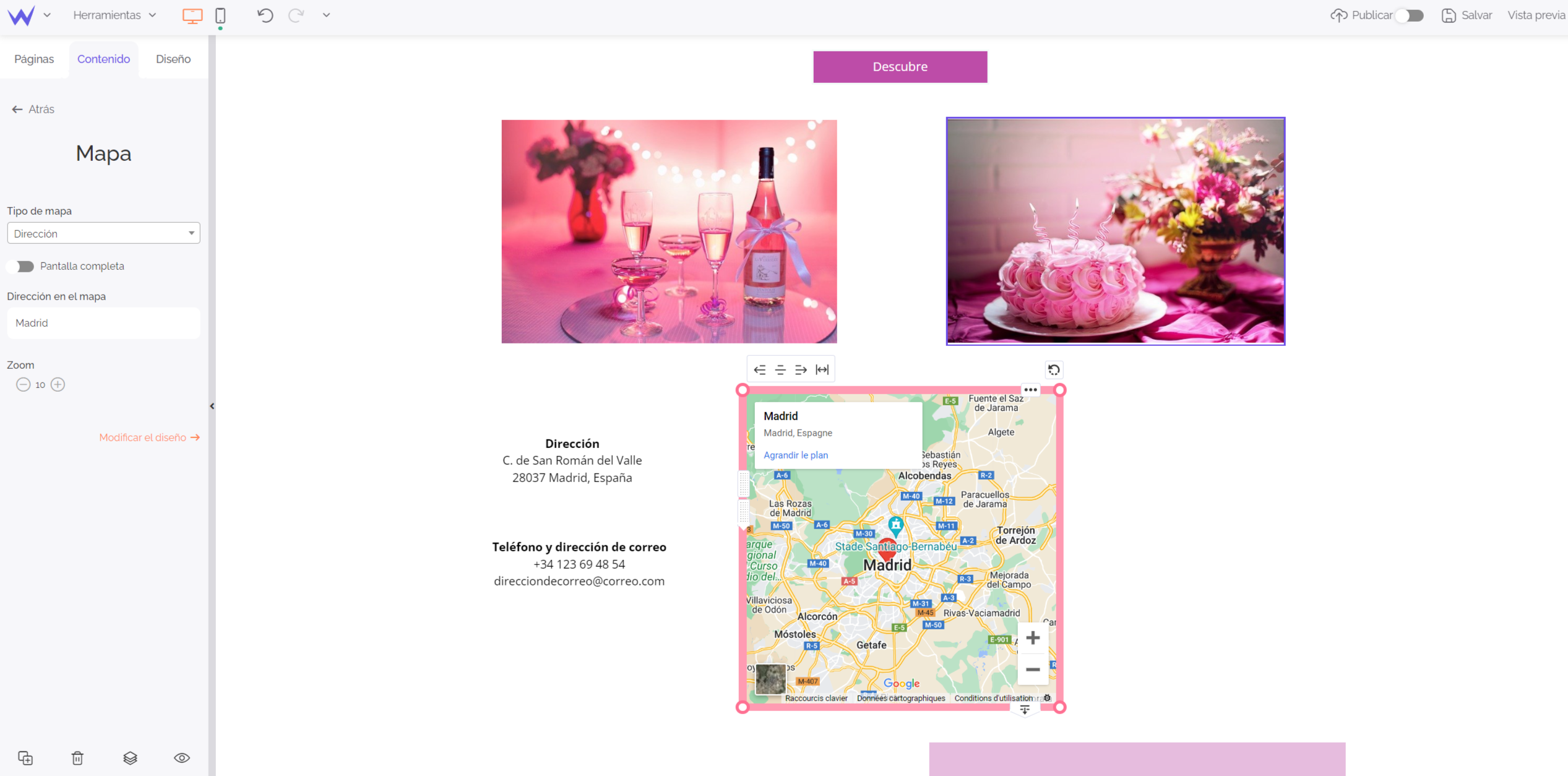Go back with Atrás link
This screenshot has width=1568, height=776.
(33, 109)
